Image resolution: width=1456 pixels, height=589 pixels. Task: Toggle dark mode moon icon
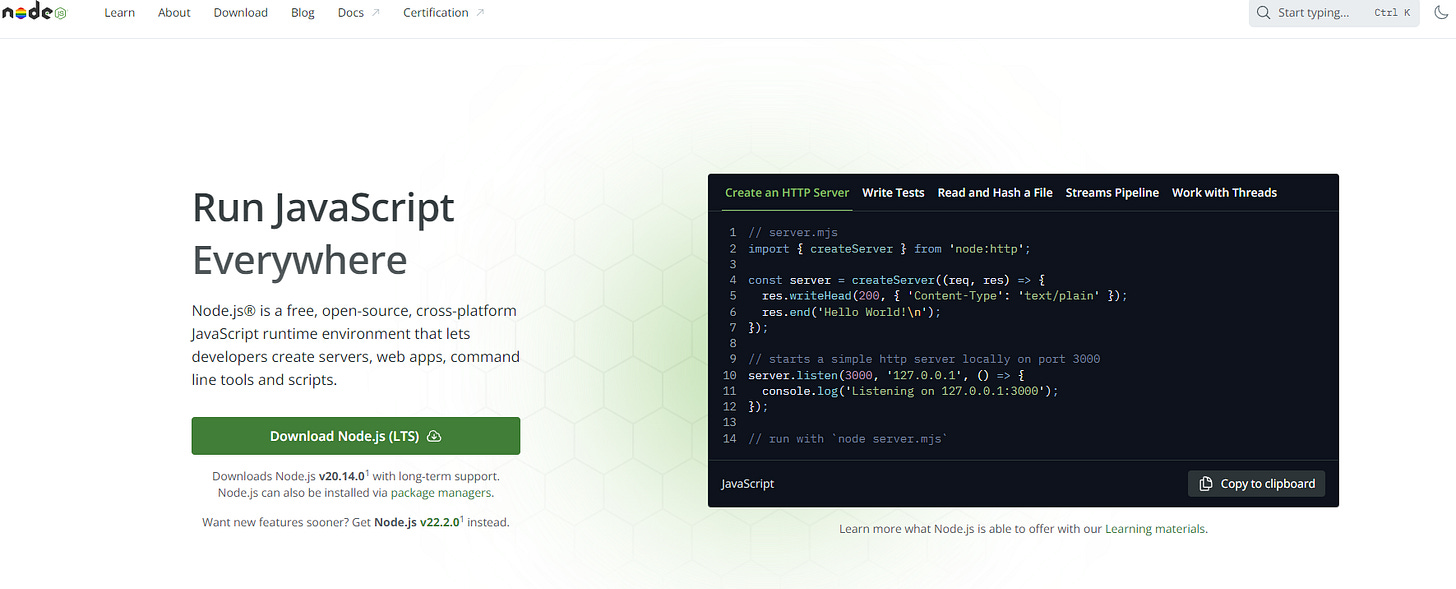[1439, 13]
